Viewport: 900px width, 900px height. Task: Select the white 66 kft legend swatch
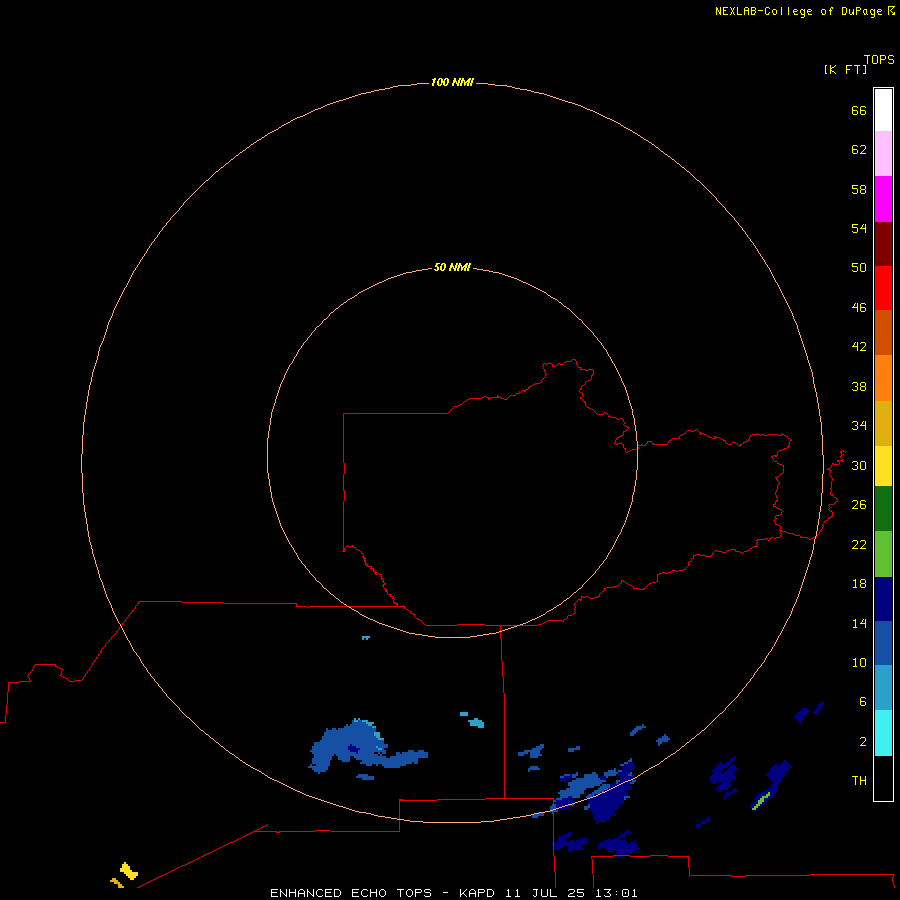883,110
